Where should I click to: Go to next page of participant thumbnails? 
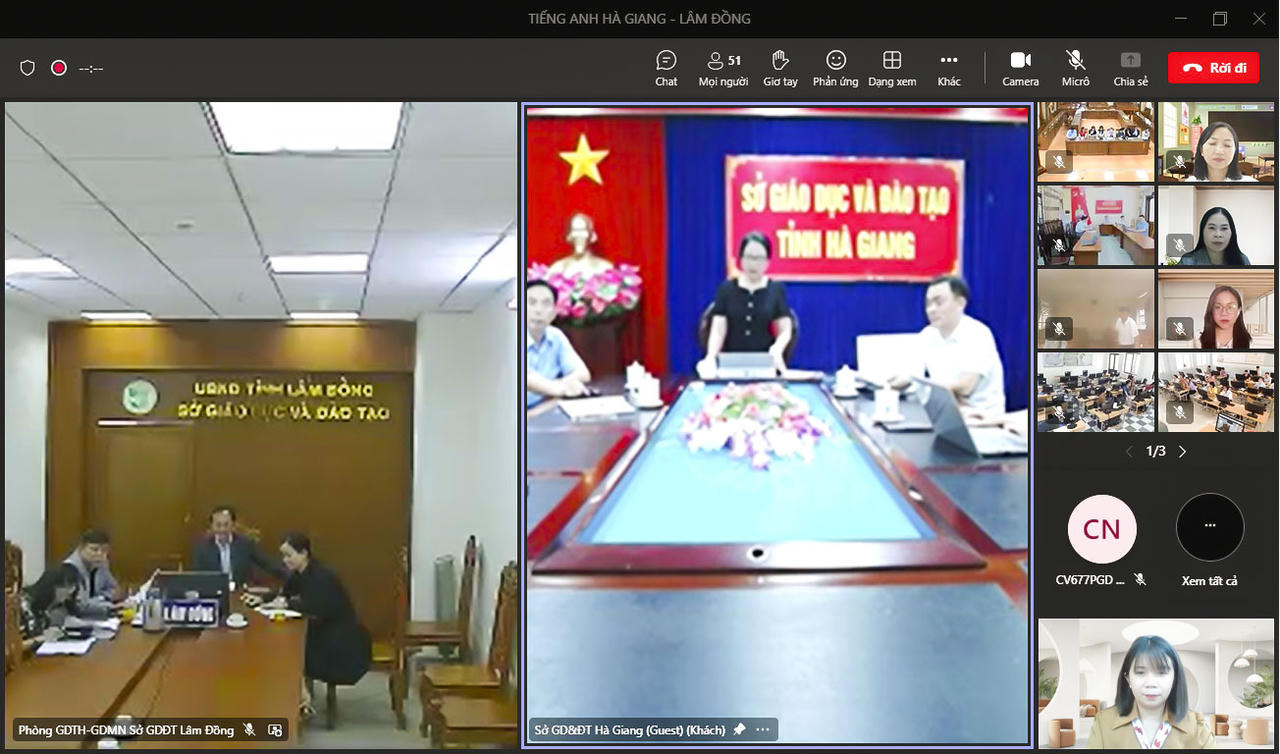1182,452
